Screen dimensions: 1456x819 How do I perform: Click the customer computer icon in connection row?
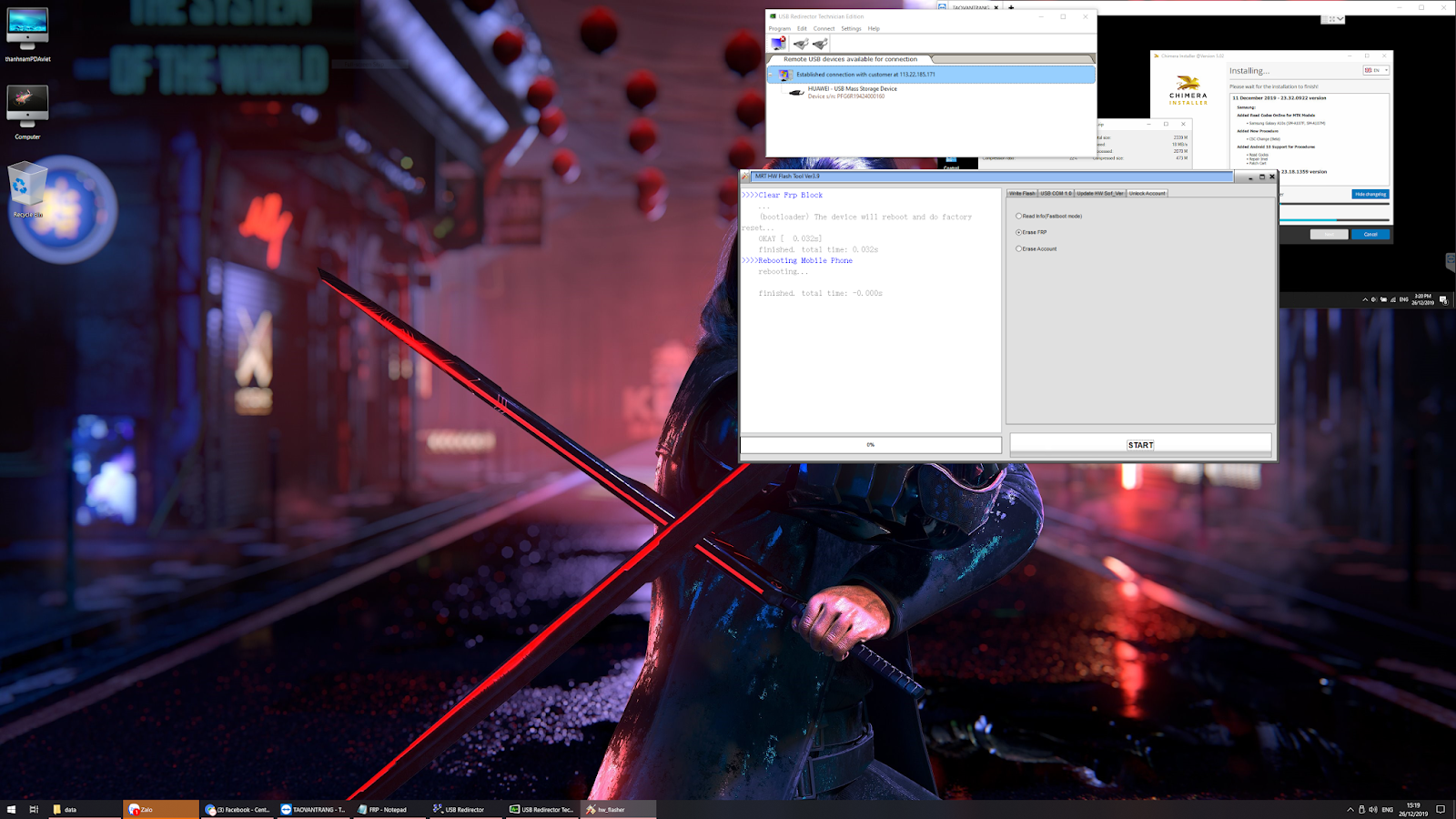tap(785, 75)
